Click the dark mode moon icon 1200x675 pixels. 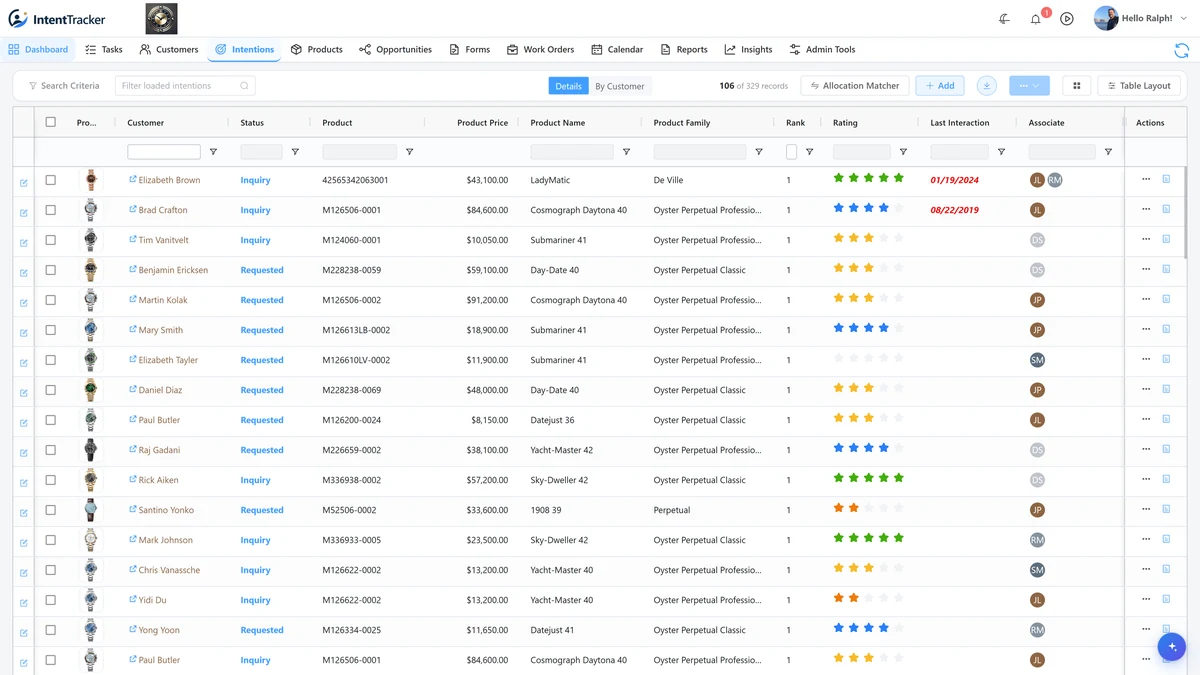tap(1004, 19)
